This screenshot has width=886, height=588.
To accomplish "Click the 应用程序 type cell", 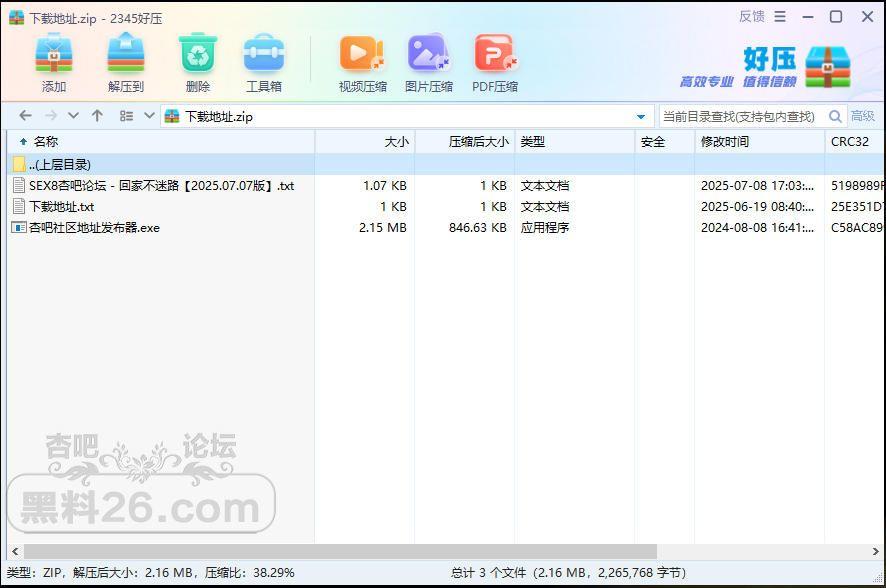I will point(545,228).
